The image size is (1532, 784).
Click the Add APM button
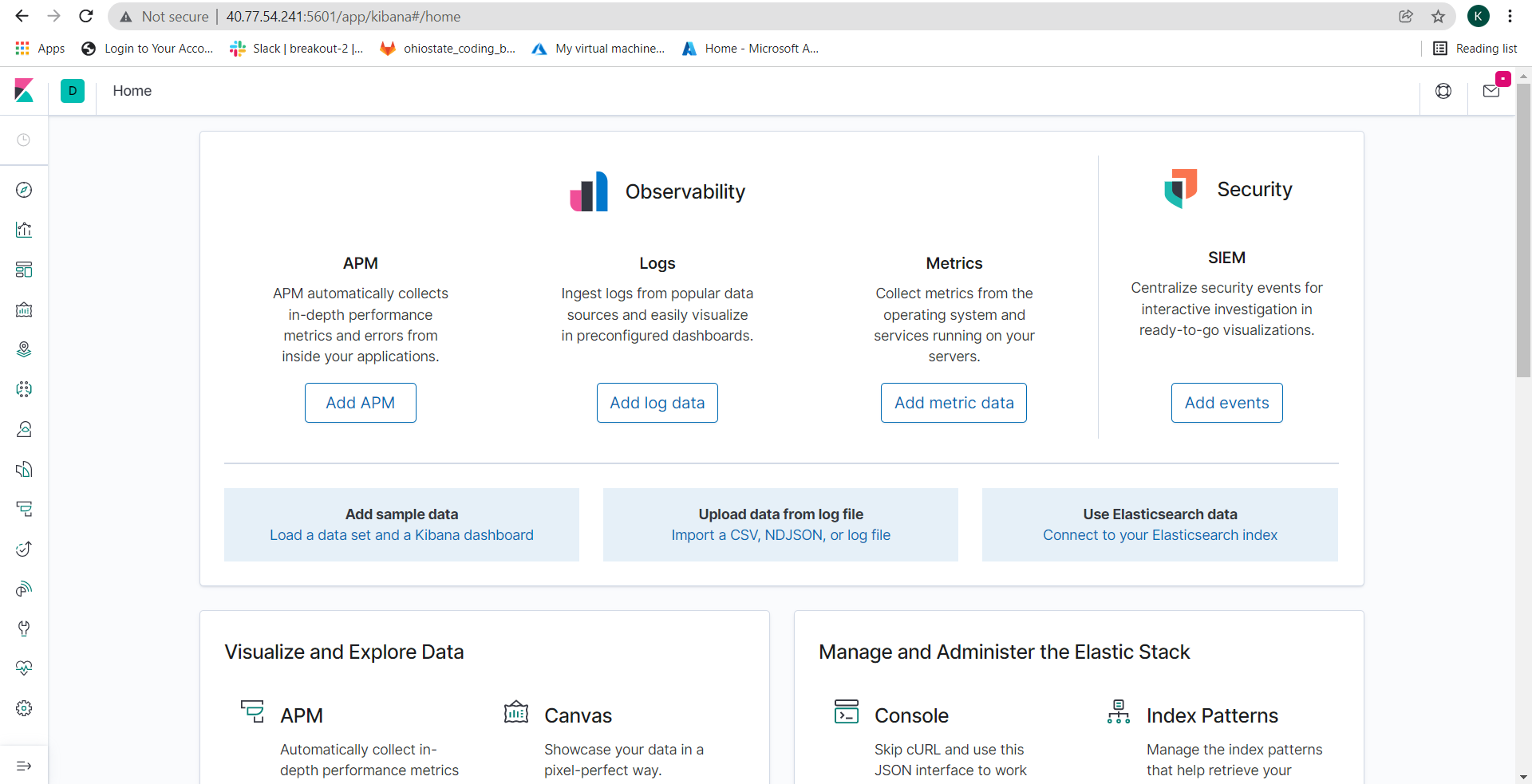(x=361, y=403)
